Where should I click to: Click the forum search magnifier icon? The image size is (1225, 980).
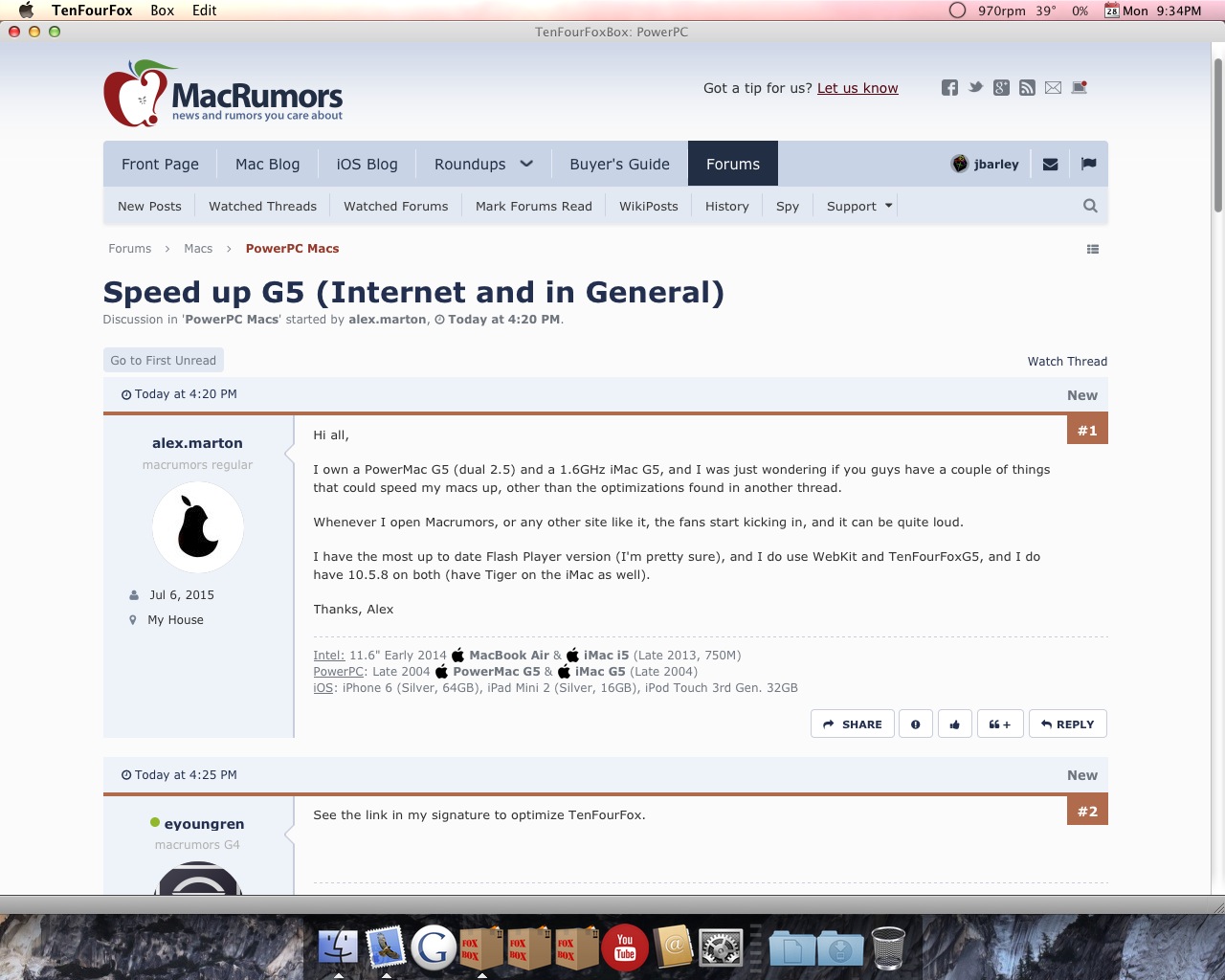click(x=1090, y=206)
